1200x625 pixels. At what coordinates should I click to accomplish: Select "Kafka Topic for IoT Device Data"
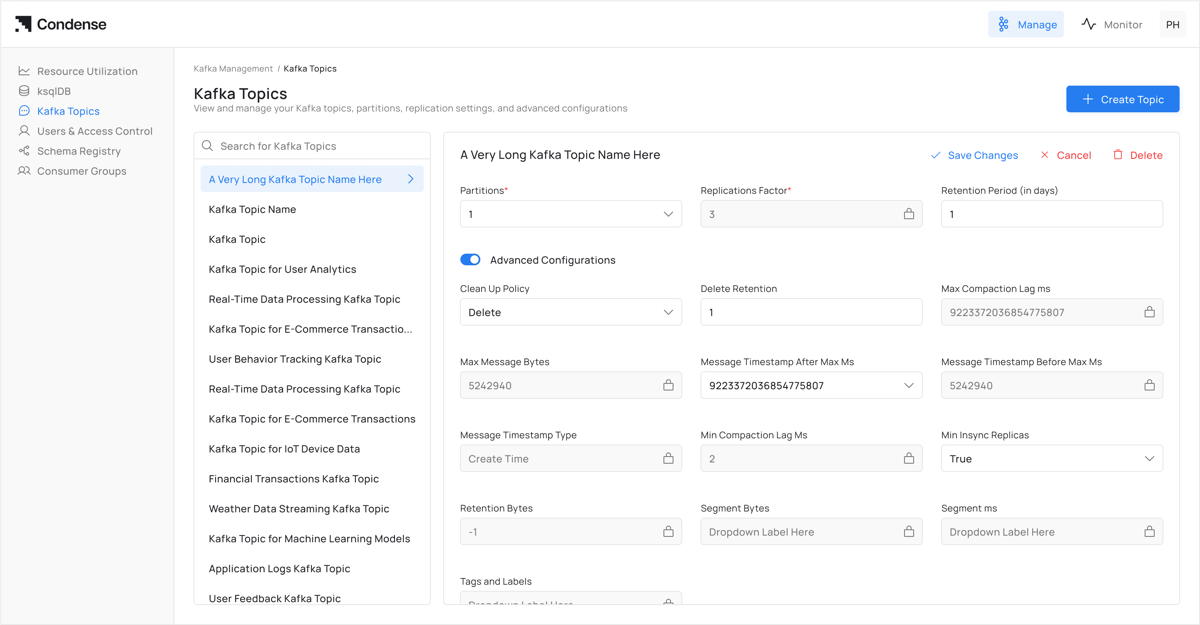click(x=312, y=449)
